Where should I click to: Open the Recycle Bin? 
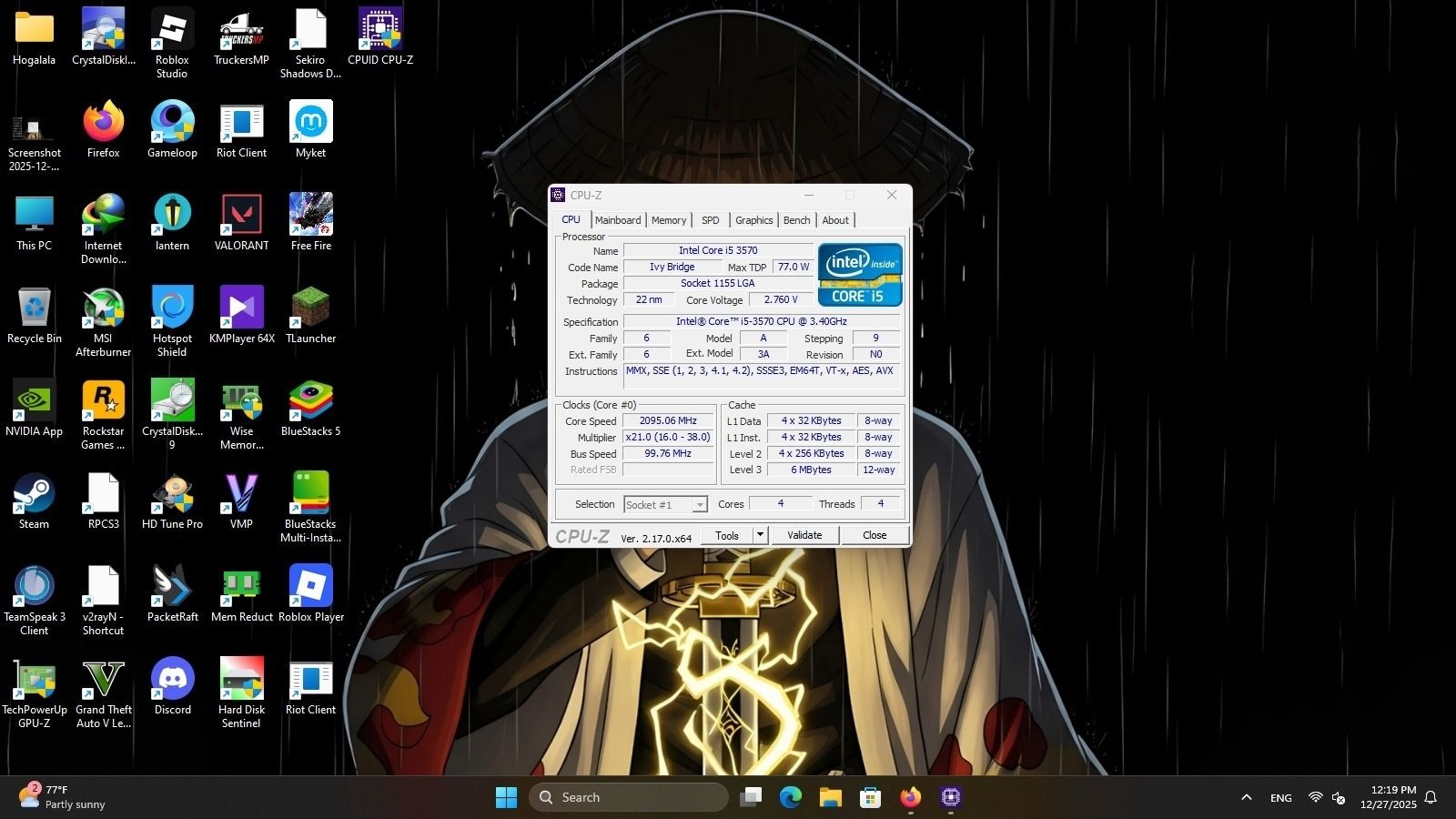(x=34, y=315)
